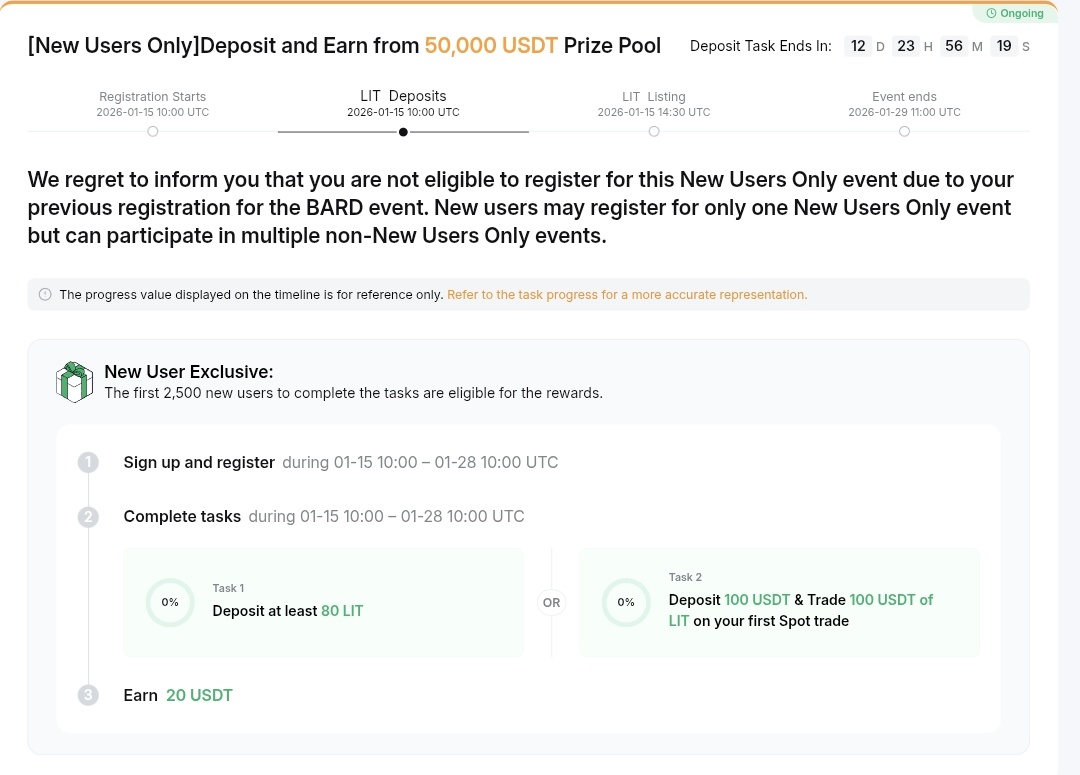Click the seconds countdown value 19
Viewport: 1080px width, 775px height.
1004,46
